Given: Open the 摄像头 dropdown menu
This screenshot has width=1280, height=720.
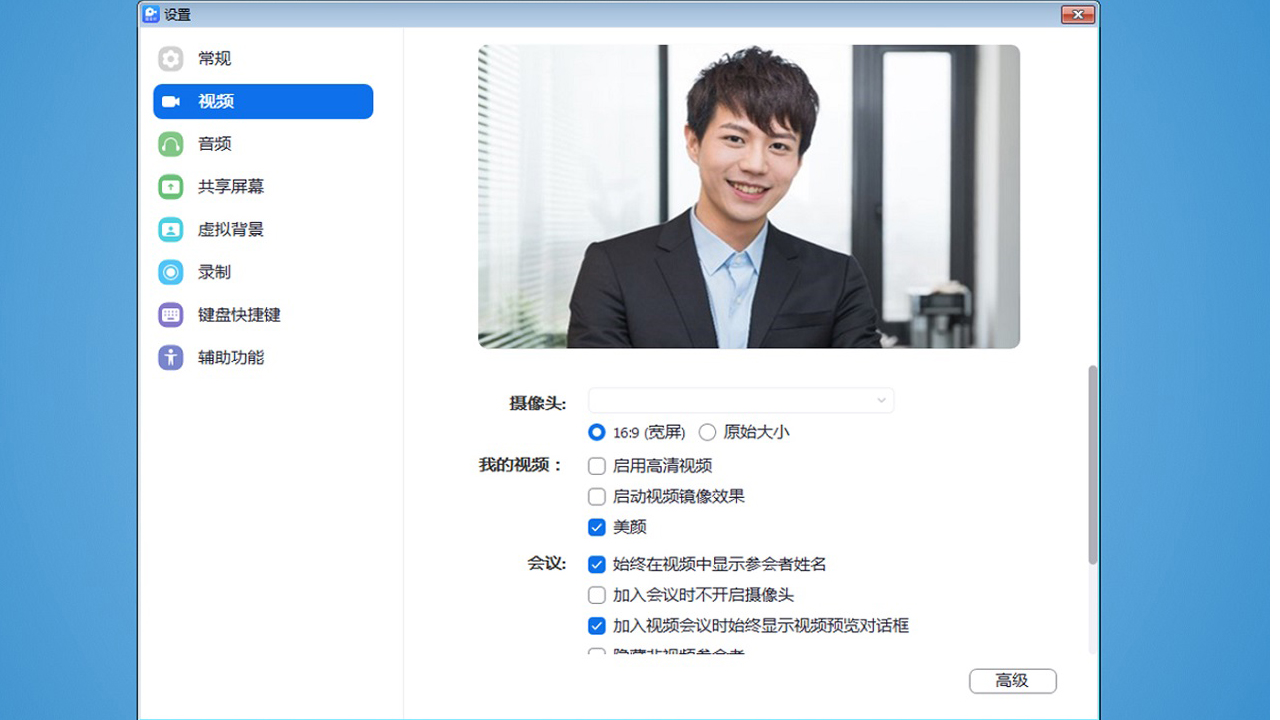Looking at the screenshot, I should click(740, 400).
